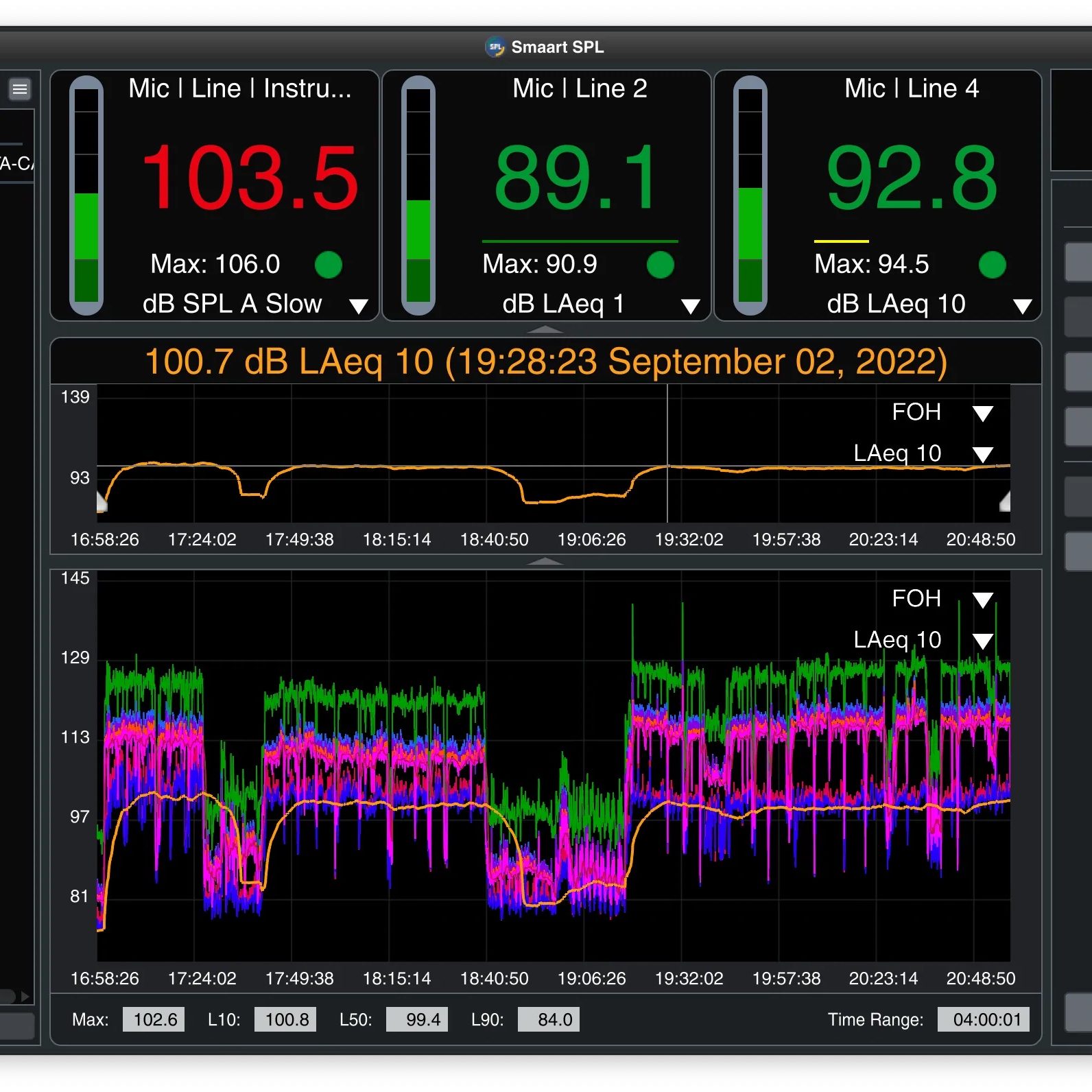
Task: Click the L90 value field showing 84.0
Action: (548, 1019)
